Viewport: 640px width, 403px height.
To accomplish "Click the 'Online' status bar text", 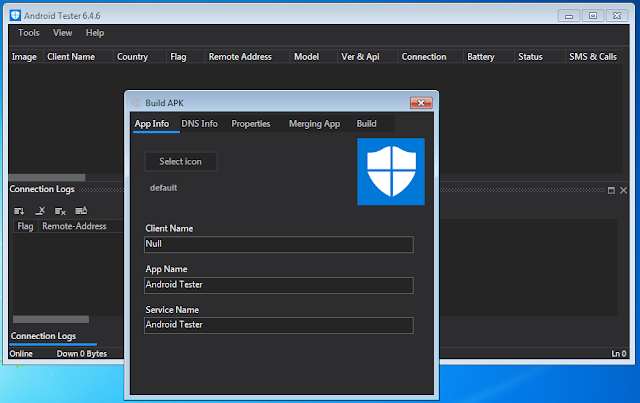I will (x=21, y=354).
